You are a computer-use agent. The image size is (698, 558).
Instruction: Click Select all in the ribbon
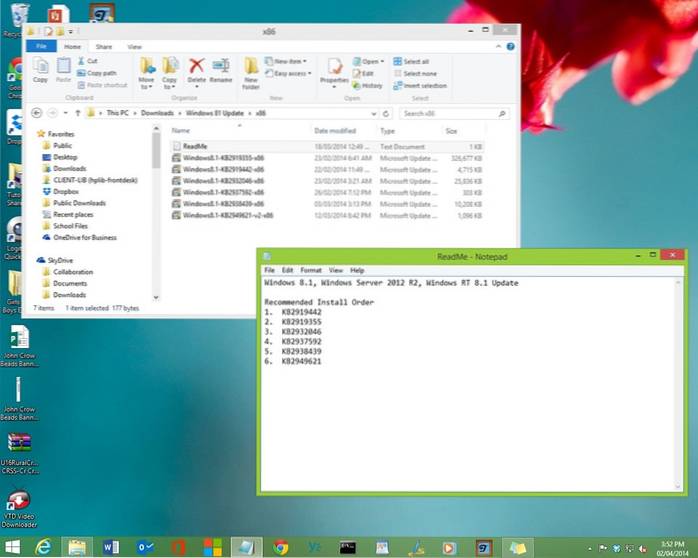tap(411, 61)
